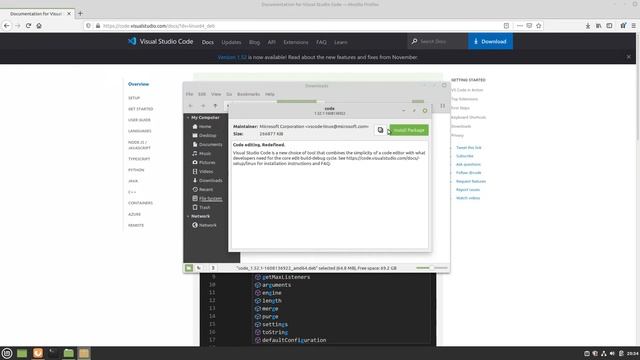Open the Help menu in Downloads window
This screenshot has height=360, width=640.
pyautogui.click(x=270, y=94)
